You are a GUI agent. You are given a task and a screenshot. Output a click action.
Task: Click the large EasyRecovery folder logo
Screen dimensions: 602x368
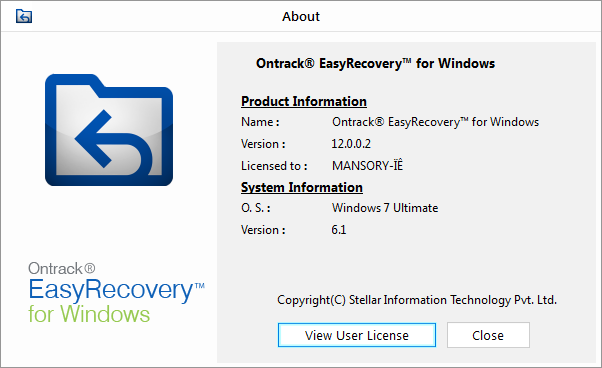[x=109, y=130]
